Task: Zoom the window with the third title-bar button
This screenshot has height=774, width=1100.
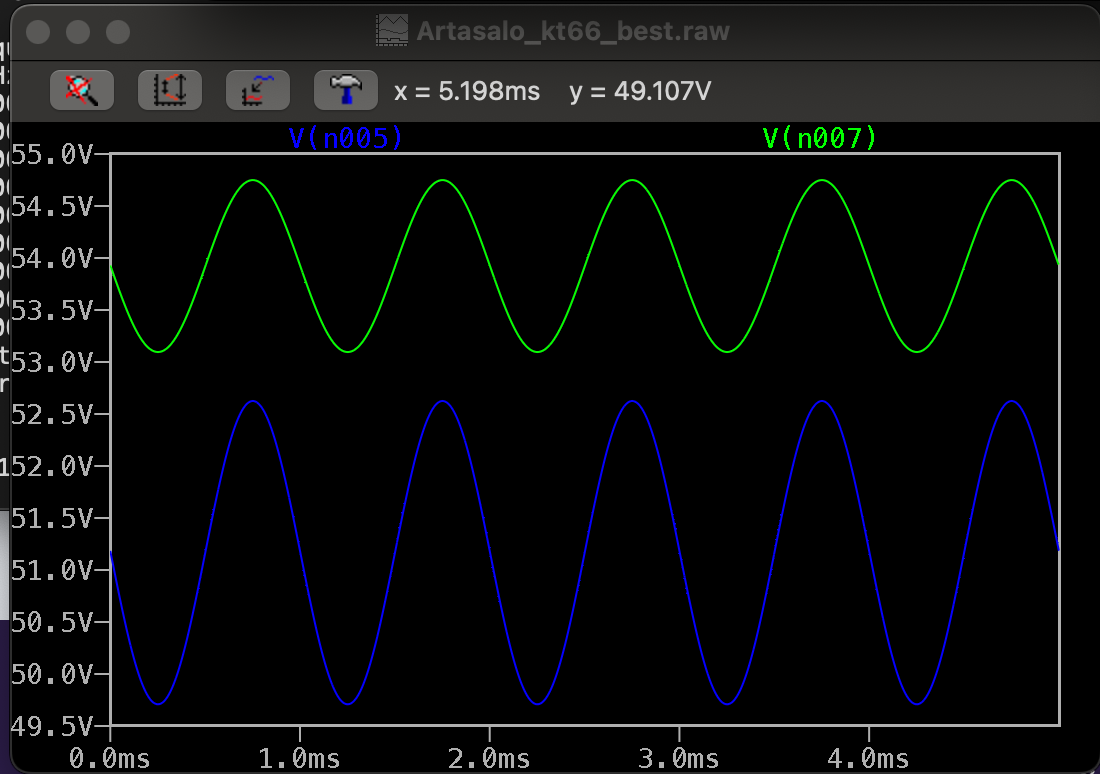Action: point(118,32)
